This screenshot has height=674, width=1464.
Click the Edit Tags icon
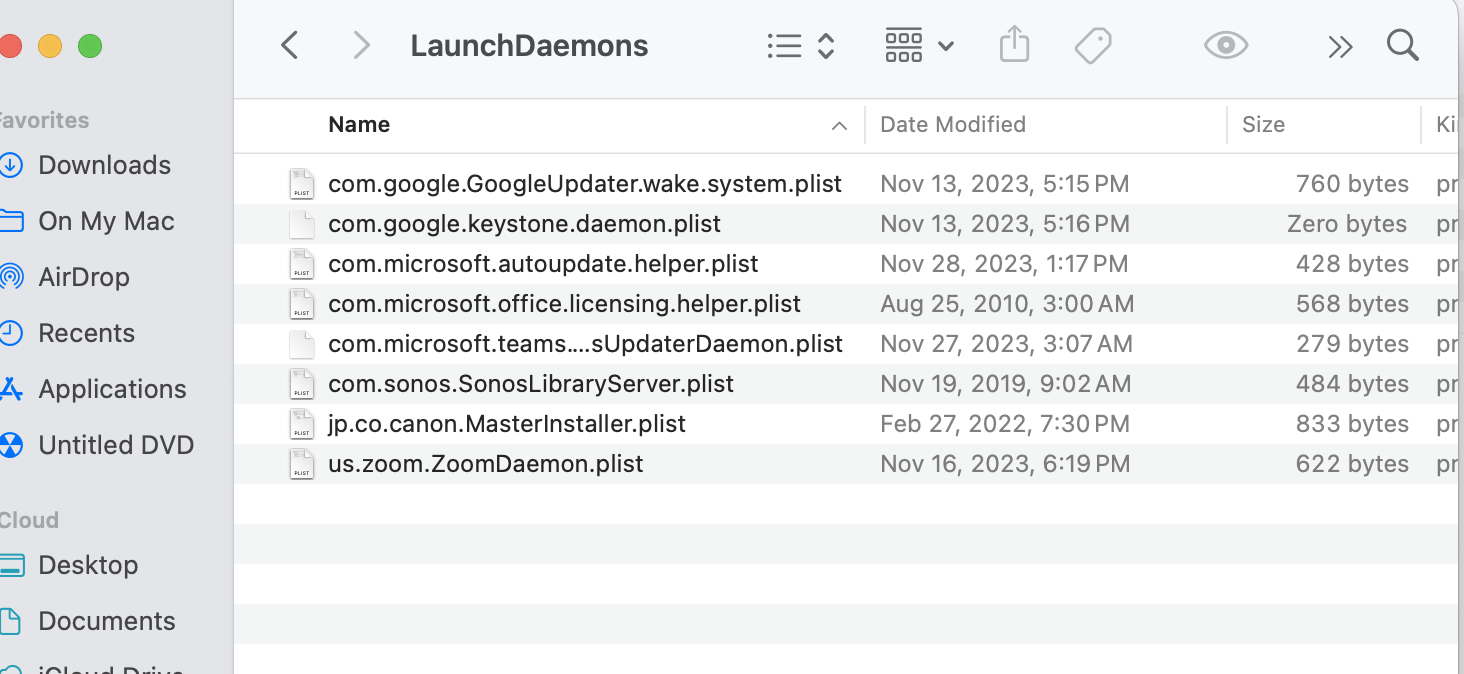pyautogui.click(x=1093, y=45)
